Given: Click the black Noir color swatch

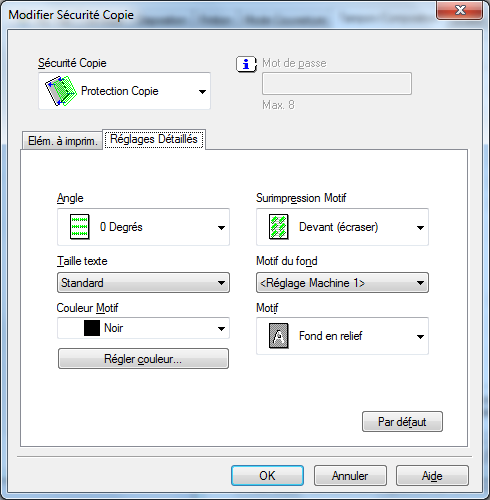Looking at the screenshot, I should point(92,328).
